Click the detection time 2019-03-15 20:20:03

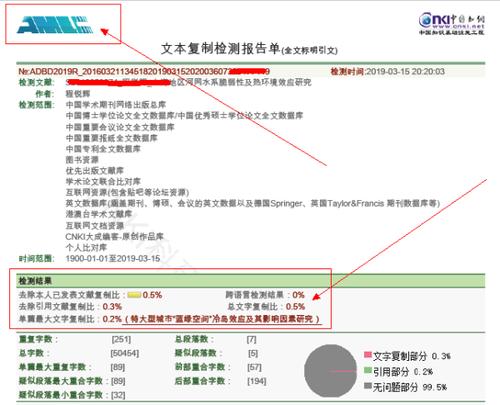click(x=405, y=71)
